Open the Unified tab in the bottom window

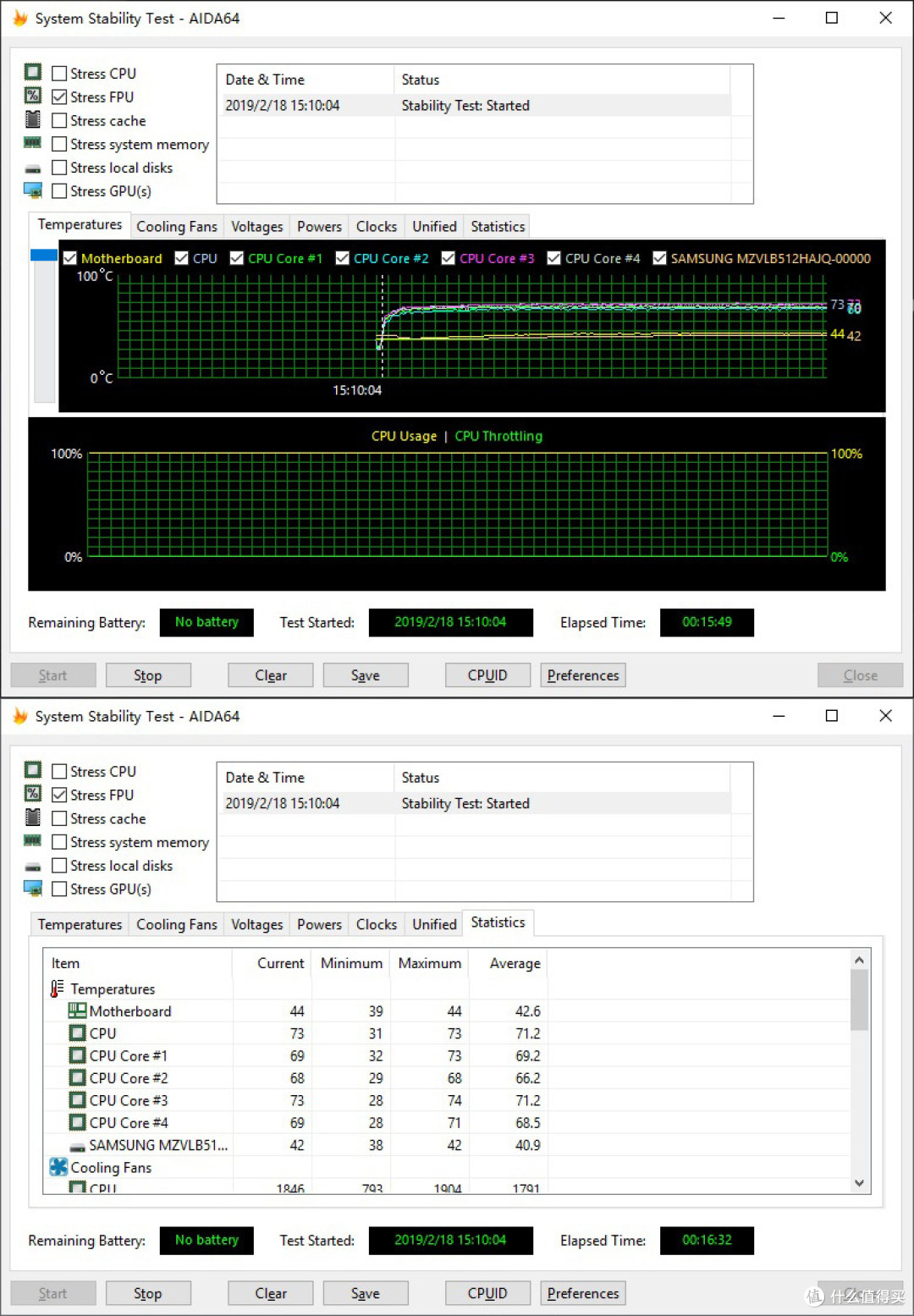coord(434,924)
